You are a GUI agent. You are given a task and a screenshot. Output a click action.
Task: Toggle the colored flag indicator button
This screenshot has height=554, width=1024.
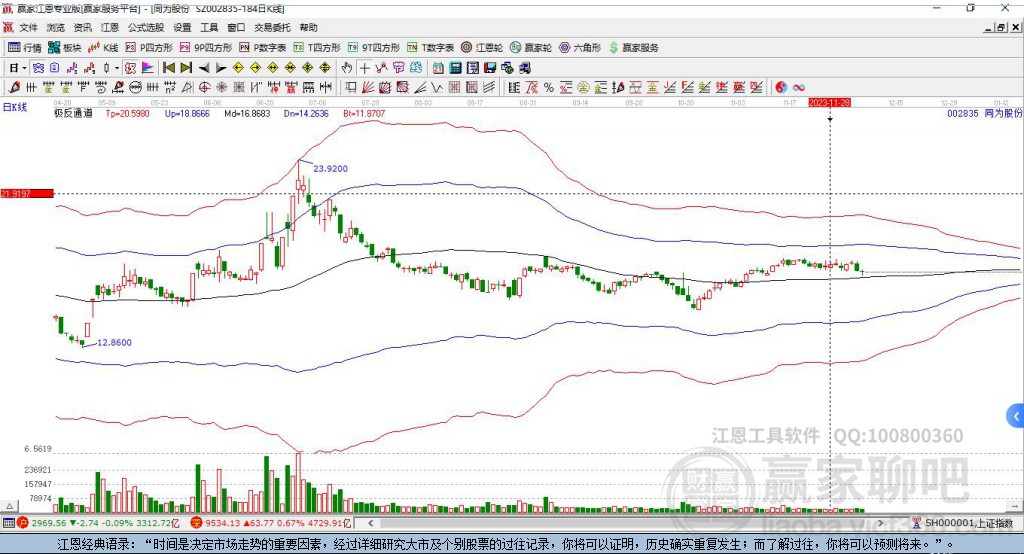click(148, 67)
